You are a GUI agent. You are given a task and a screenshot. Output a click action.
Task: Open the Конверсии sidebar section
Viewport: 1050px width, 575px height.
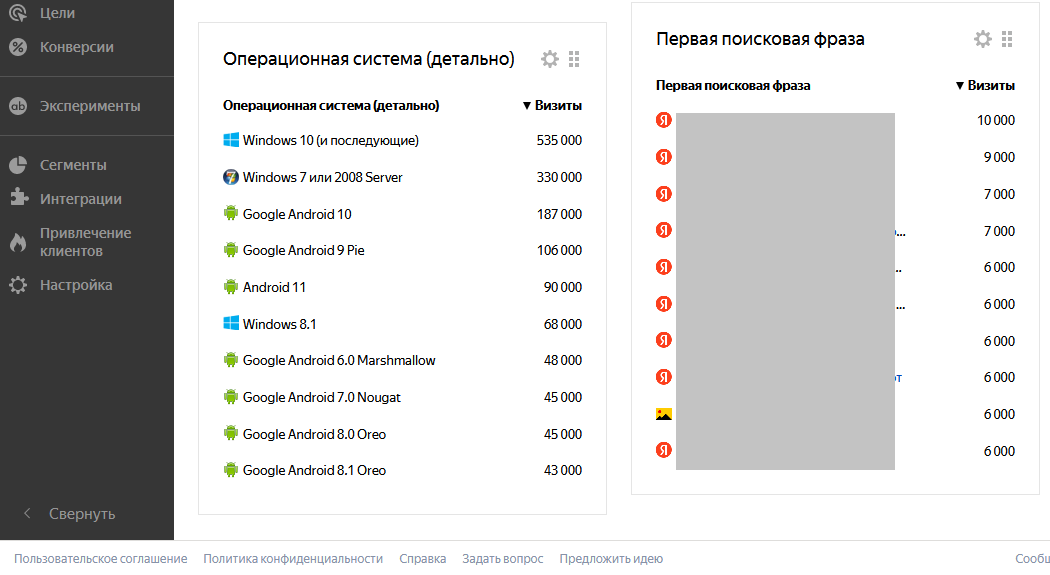76,47
